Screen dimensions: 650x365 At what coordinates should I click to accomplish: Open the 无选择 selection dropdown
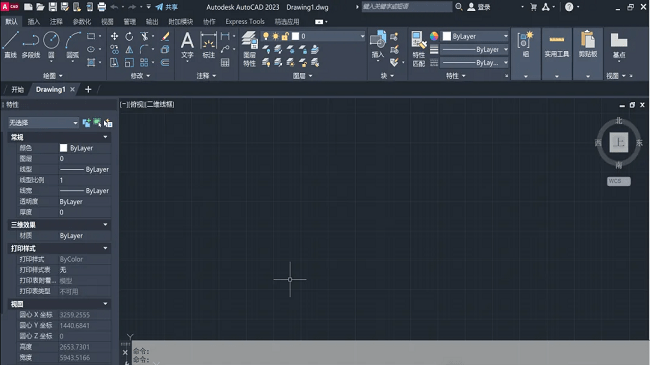pyautogui.click(x=44, y=123)
